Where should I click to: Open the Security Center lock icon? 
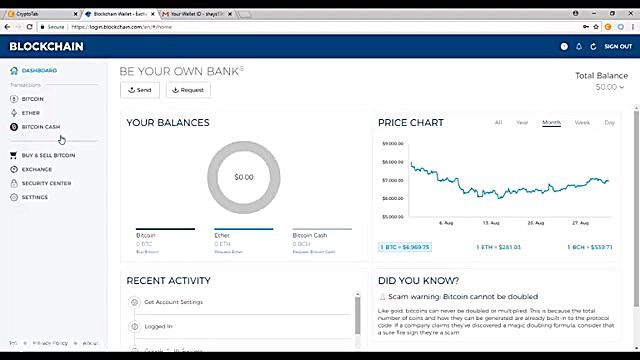14,183
